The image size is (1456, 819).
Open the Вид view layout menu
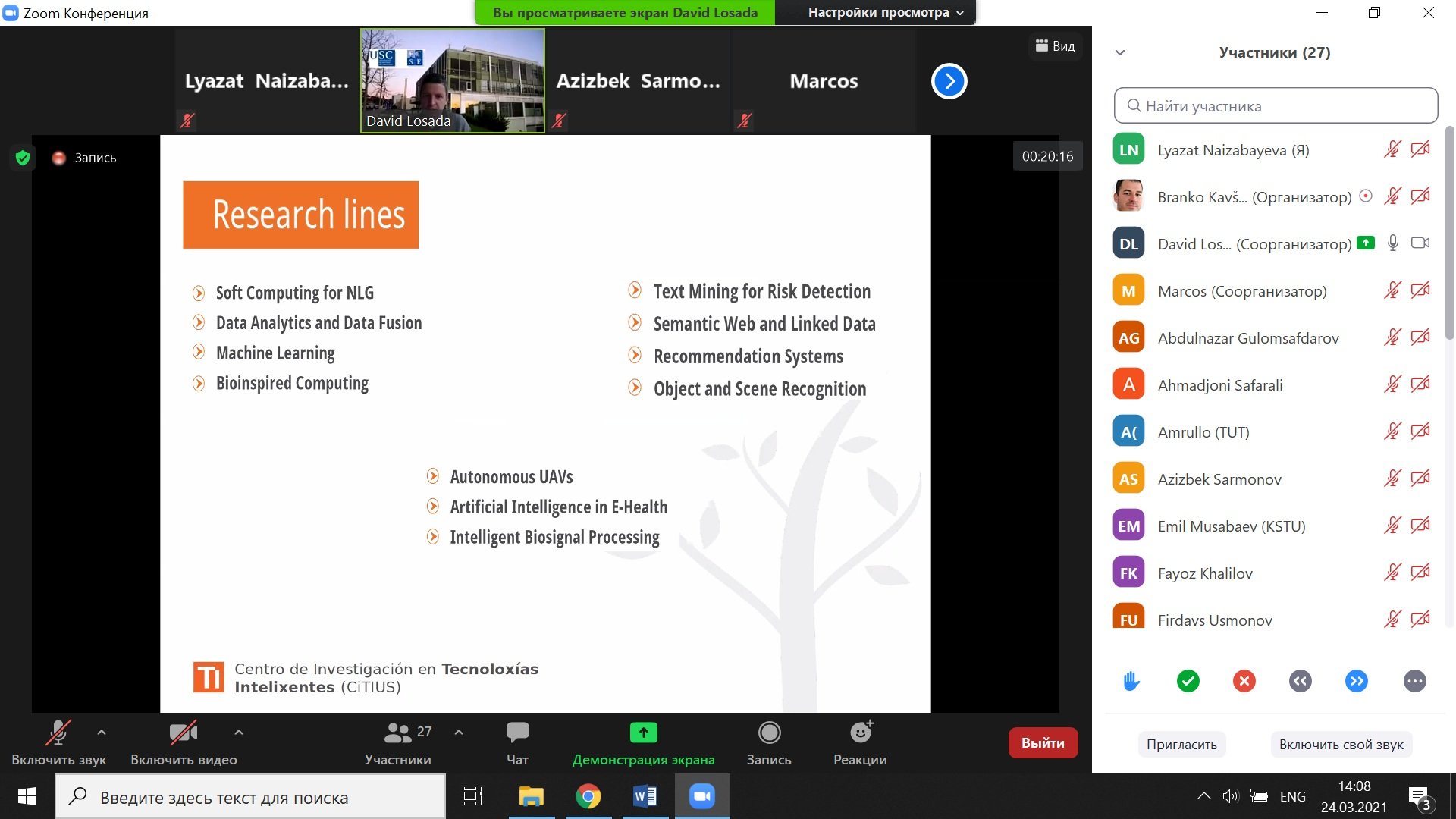point(1055,46)
